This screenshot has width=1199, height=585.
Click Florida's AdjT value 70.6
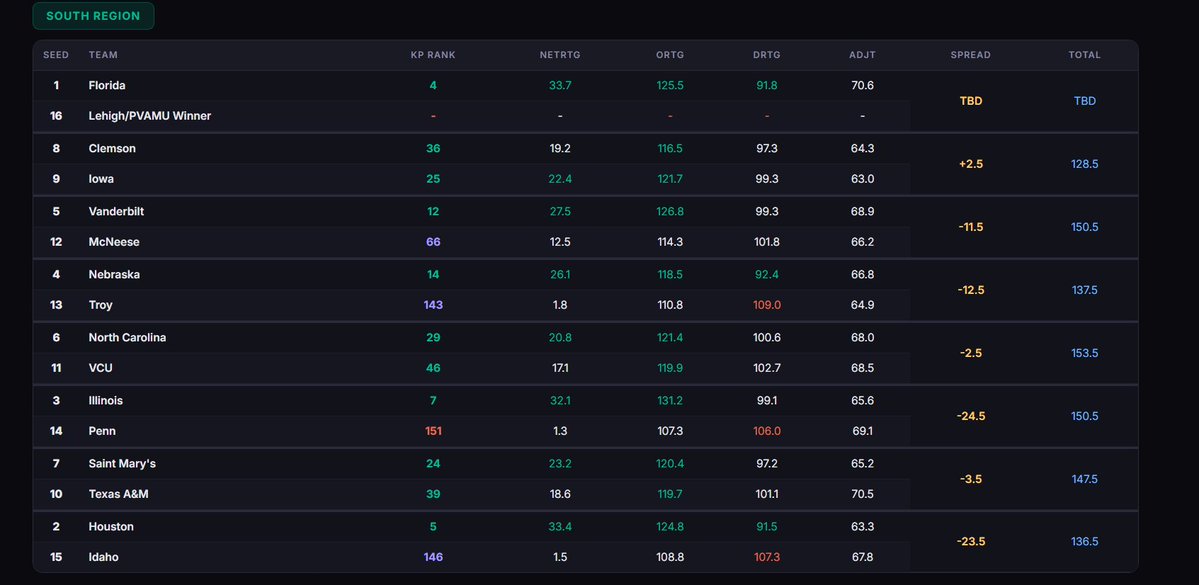tap(863, 86)
